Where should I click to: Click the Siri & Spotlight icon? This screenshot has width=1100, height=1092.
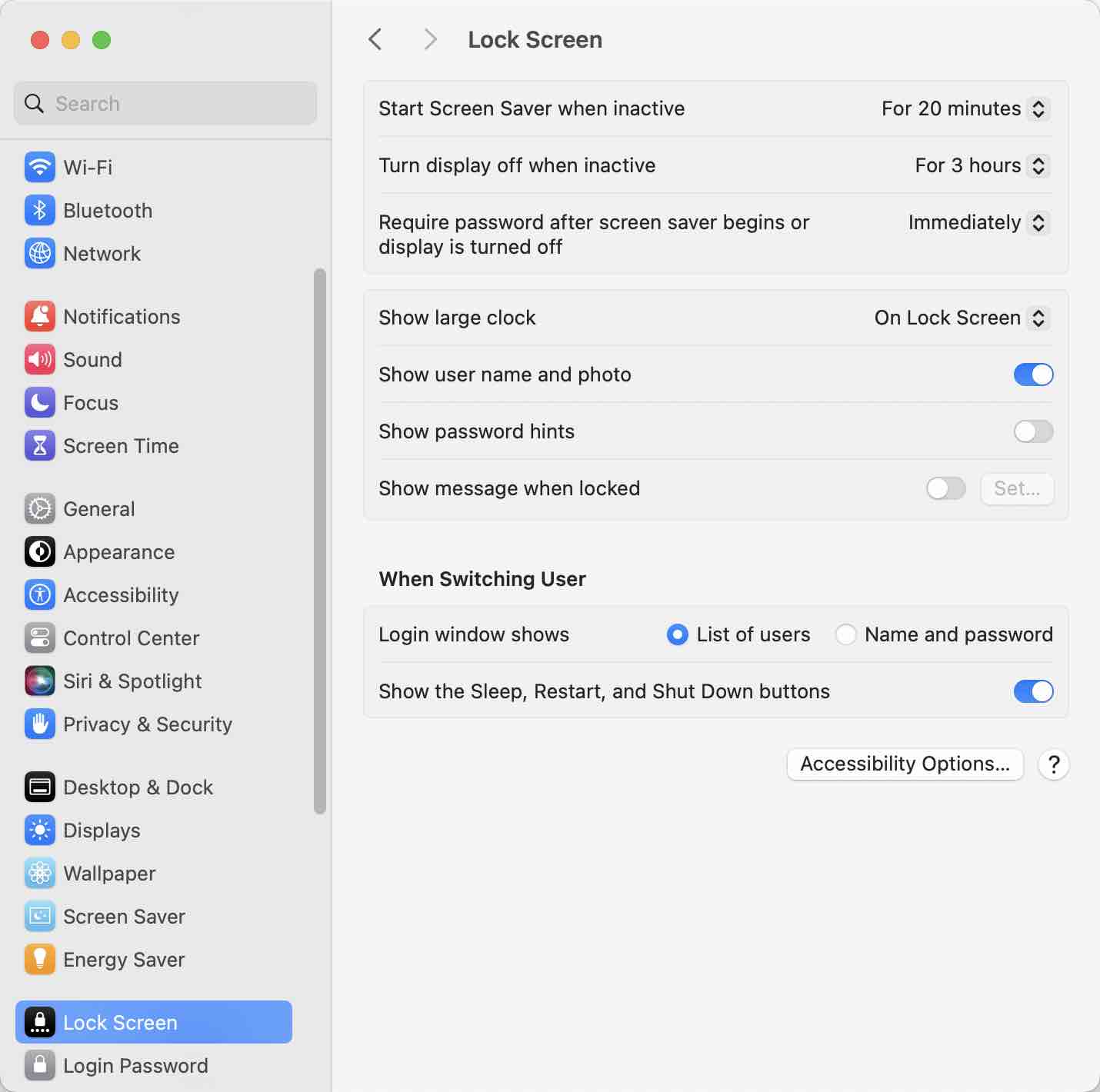[x=39, y=681]
